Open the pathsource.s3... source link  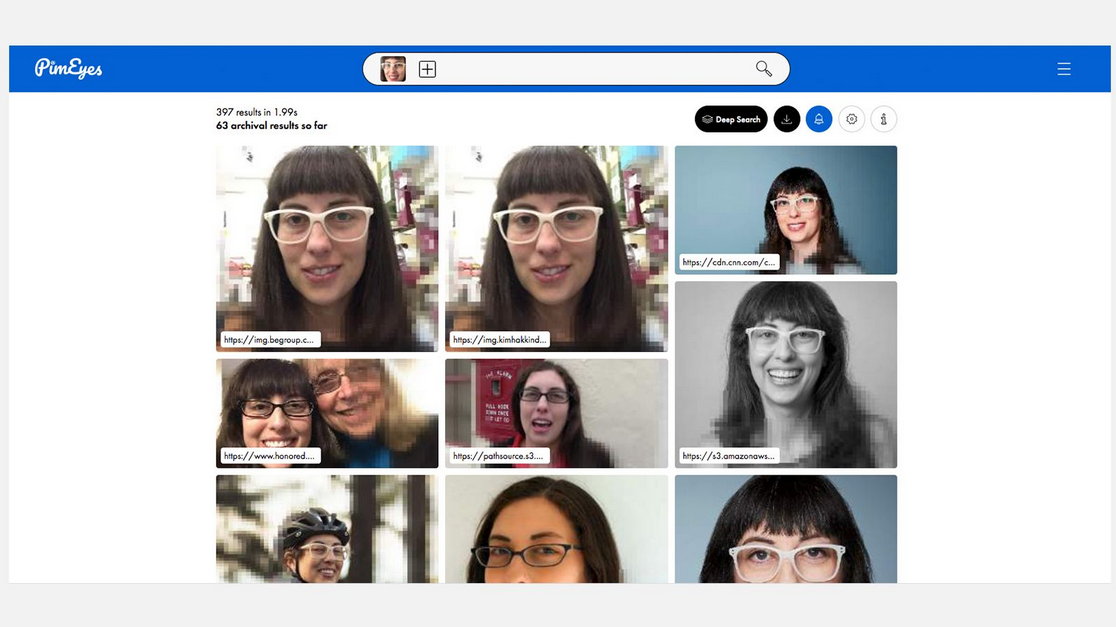tap(498, 456)
